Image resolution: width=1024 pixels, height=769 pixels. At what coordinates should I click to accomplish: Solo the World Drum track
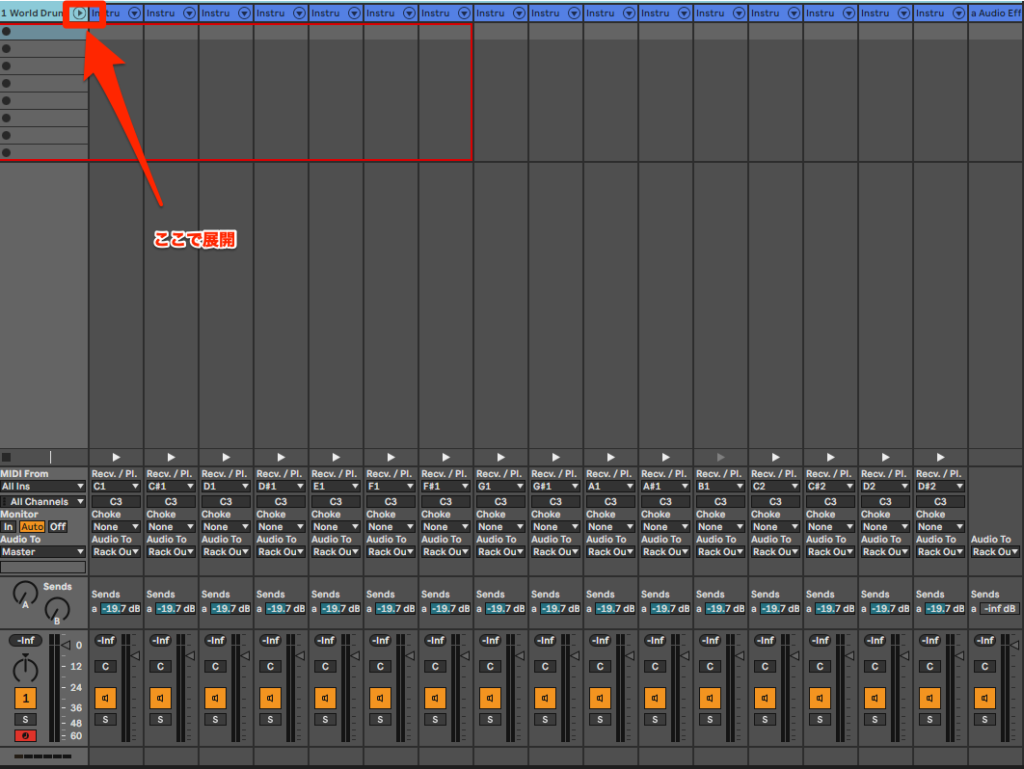pos(25,719)
